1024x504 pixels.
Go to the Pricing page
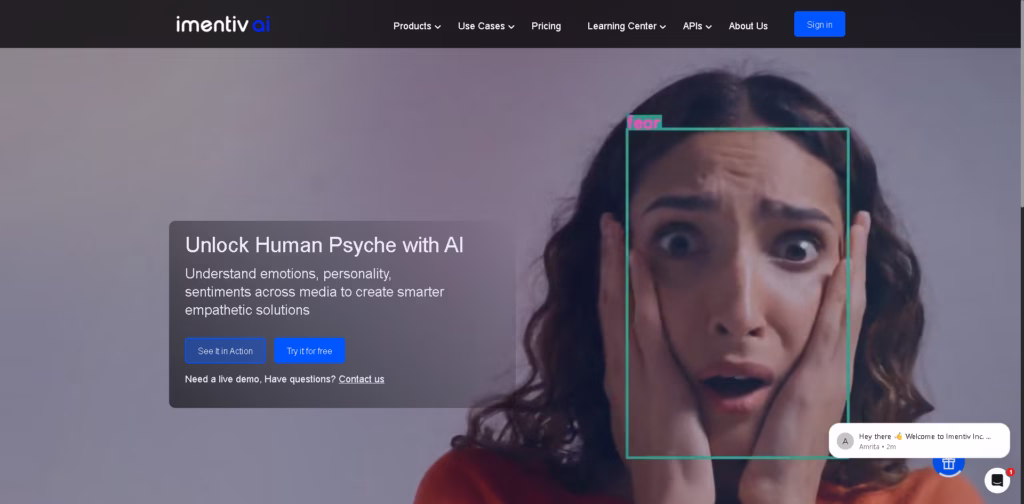pyautogui.click(x=546, y=26)
